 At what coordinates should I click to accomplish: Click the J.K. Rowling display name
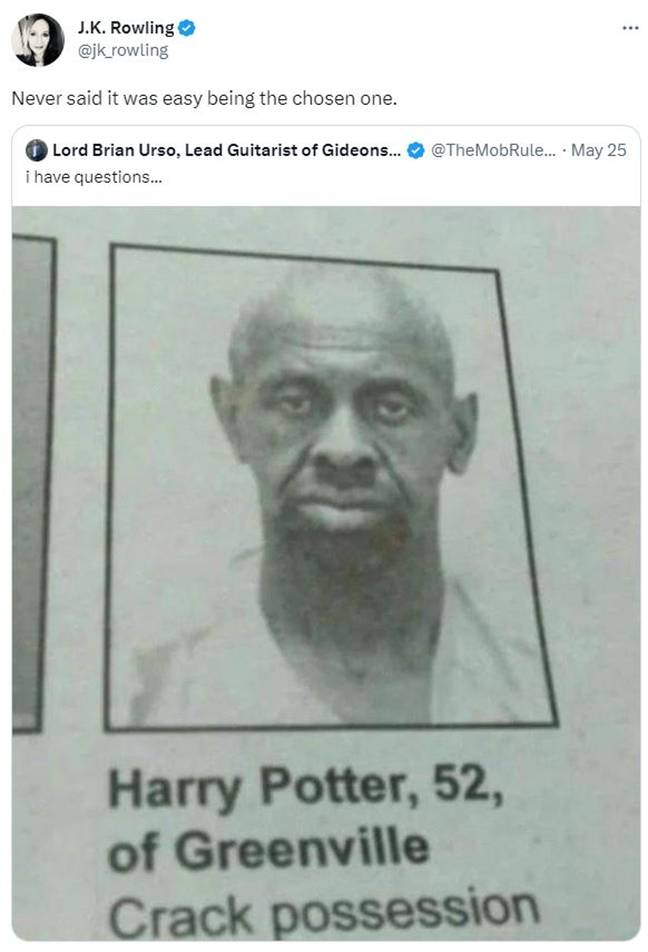click(x=126, y=28)
